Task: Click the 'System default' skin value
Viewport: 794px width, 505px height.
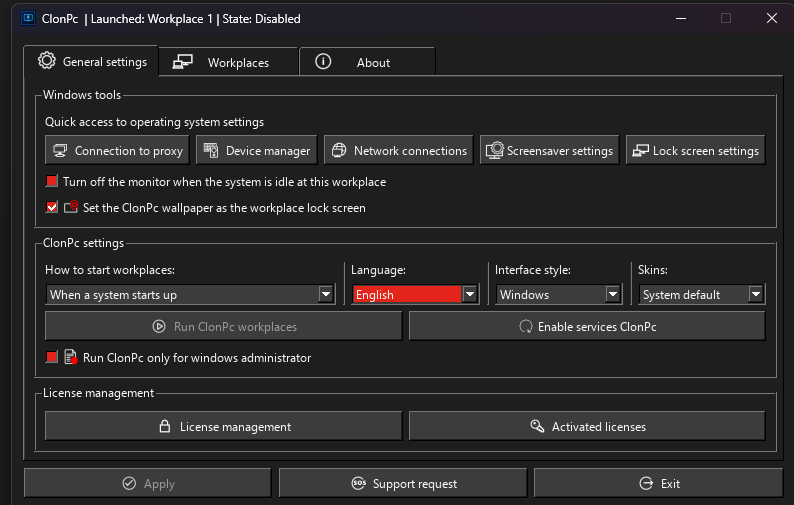Action: click(x=681, y=295)
